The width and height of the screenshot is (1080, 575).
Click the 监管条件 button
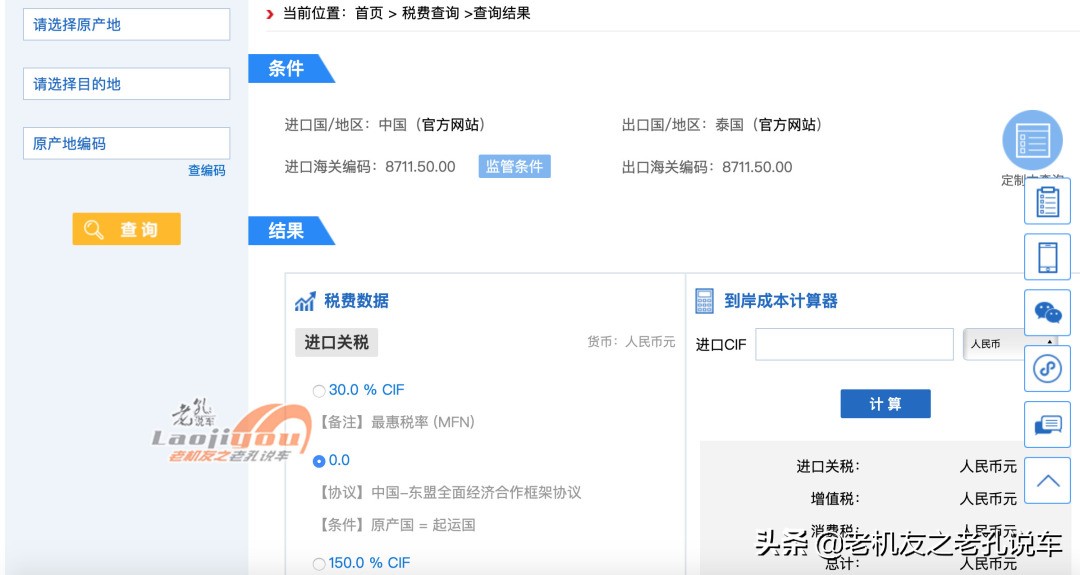pyautogui.click(x=515, y=167)
